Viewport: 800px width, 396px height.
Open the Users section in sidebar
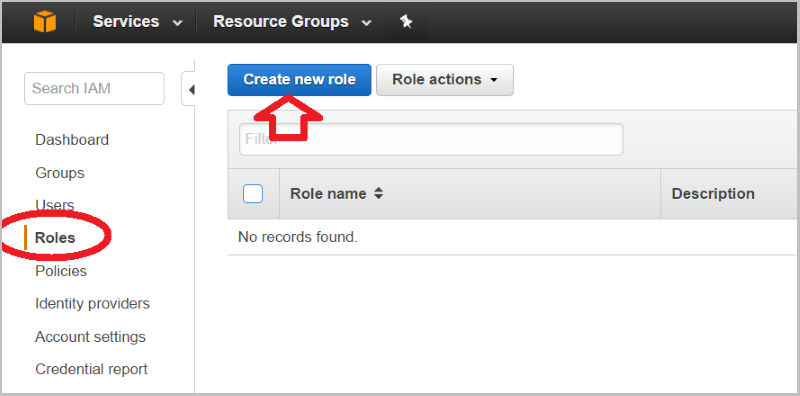point(55,205)
